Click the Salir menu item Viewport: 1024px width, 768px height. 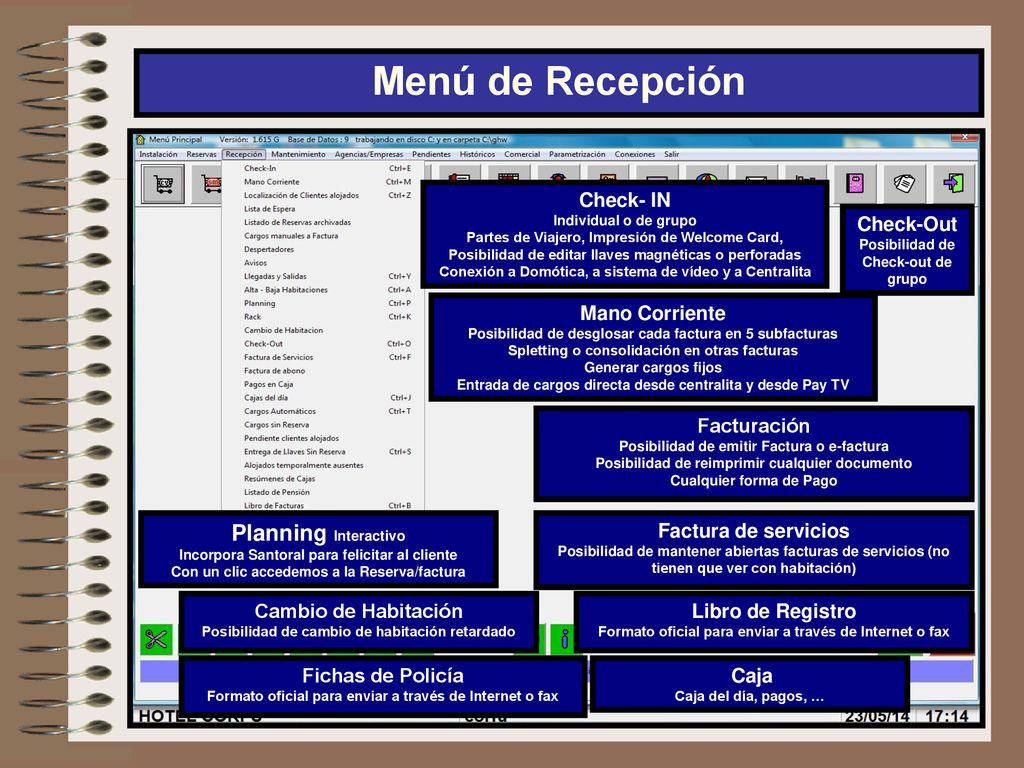[671, 155]
